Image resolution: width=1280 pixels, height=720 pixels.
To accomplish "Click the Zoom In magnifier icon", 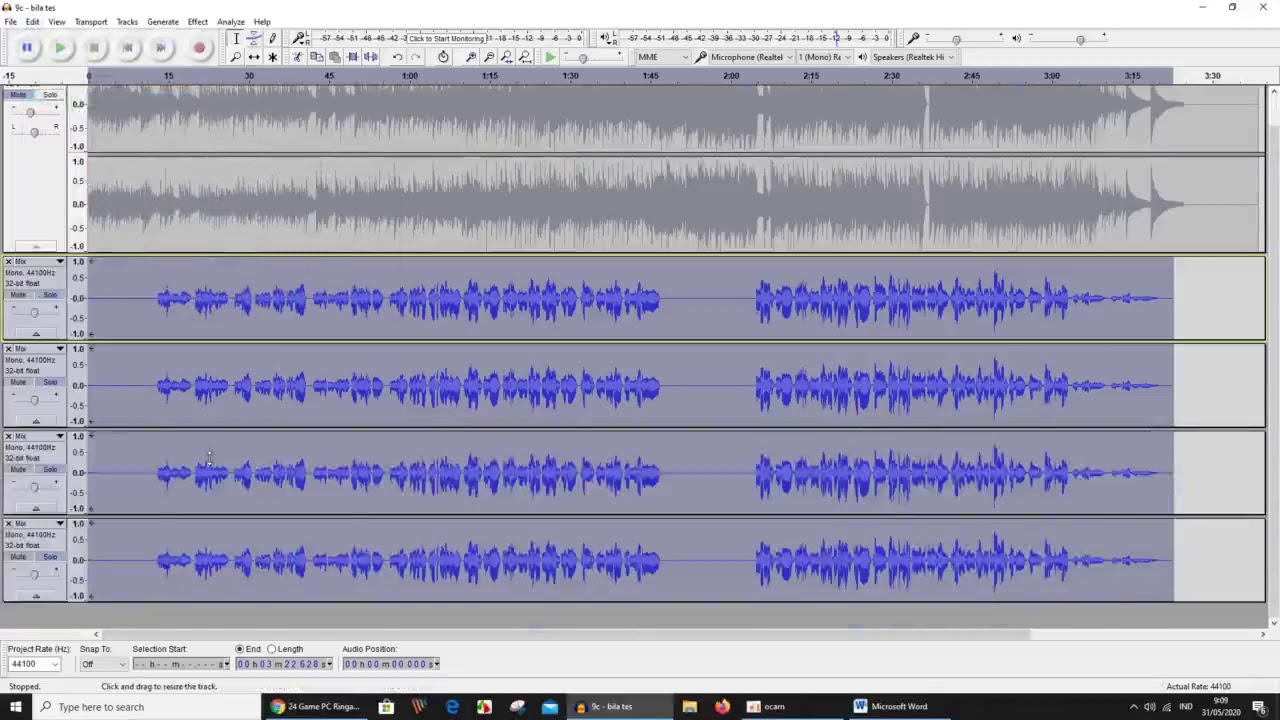I will [471, 57].
